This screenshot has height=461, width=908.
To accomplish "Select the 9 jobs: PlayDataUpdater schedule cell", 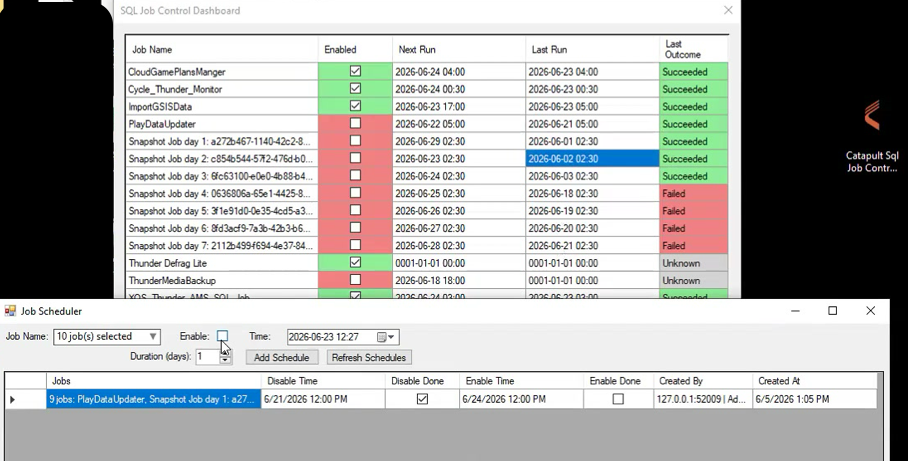I will (x=153, y=399).
